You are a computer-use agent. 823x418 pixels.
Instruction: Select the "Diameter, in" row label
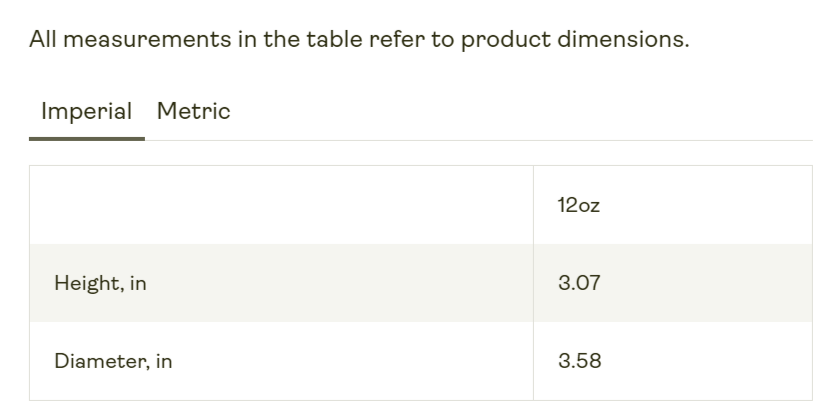tap(113, 361)
